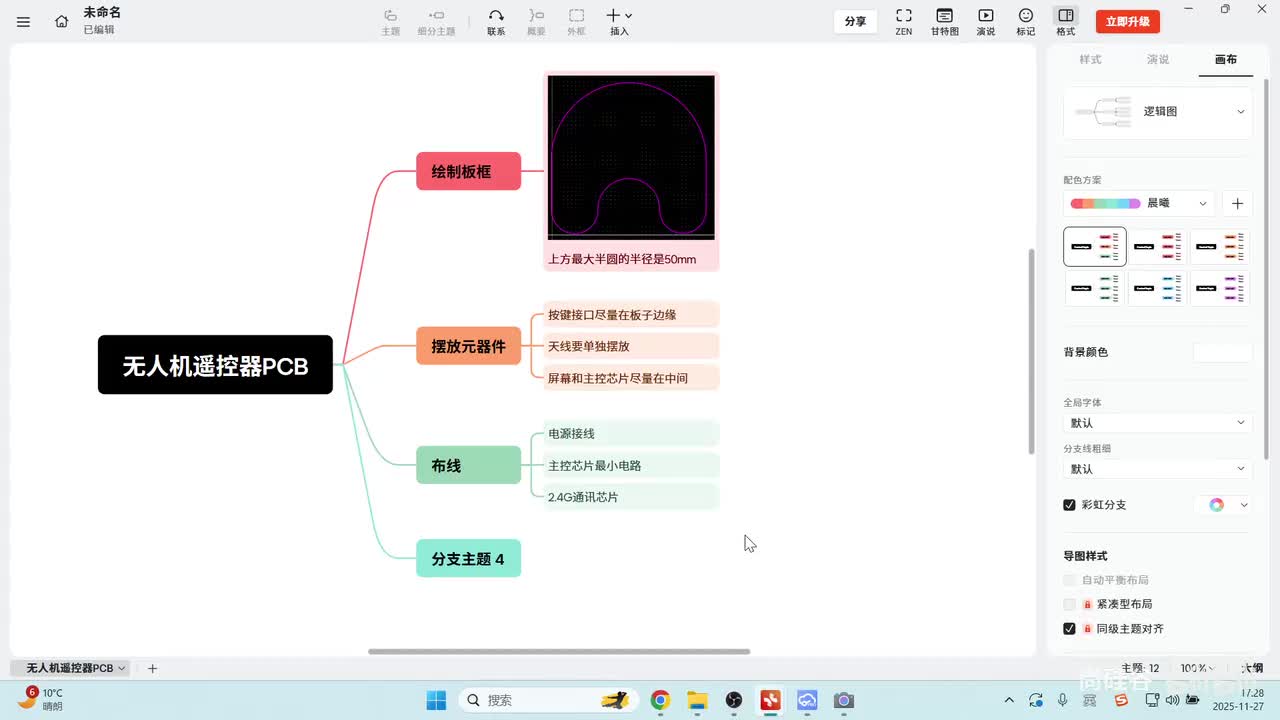
Task: Click the 分享 share button
Action: [855, 21]
